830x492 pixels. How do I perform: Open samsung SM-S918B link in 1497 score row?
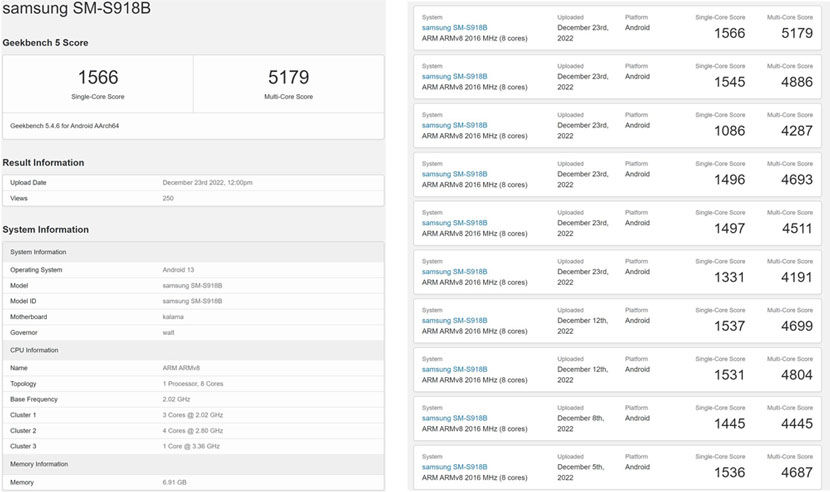454,222
